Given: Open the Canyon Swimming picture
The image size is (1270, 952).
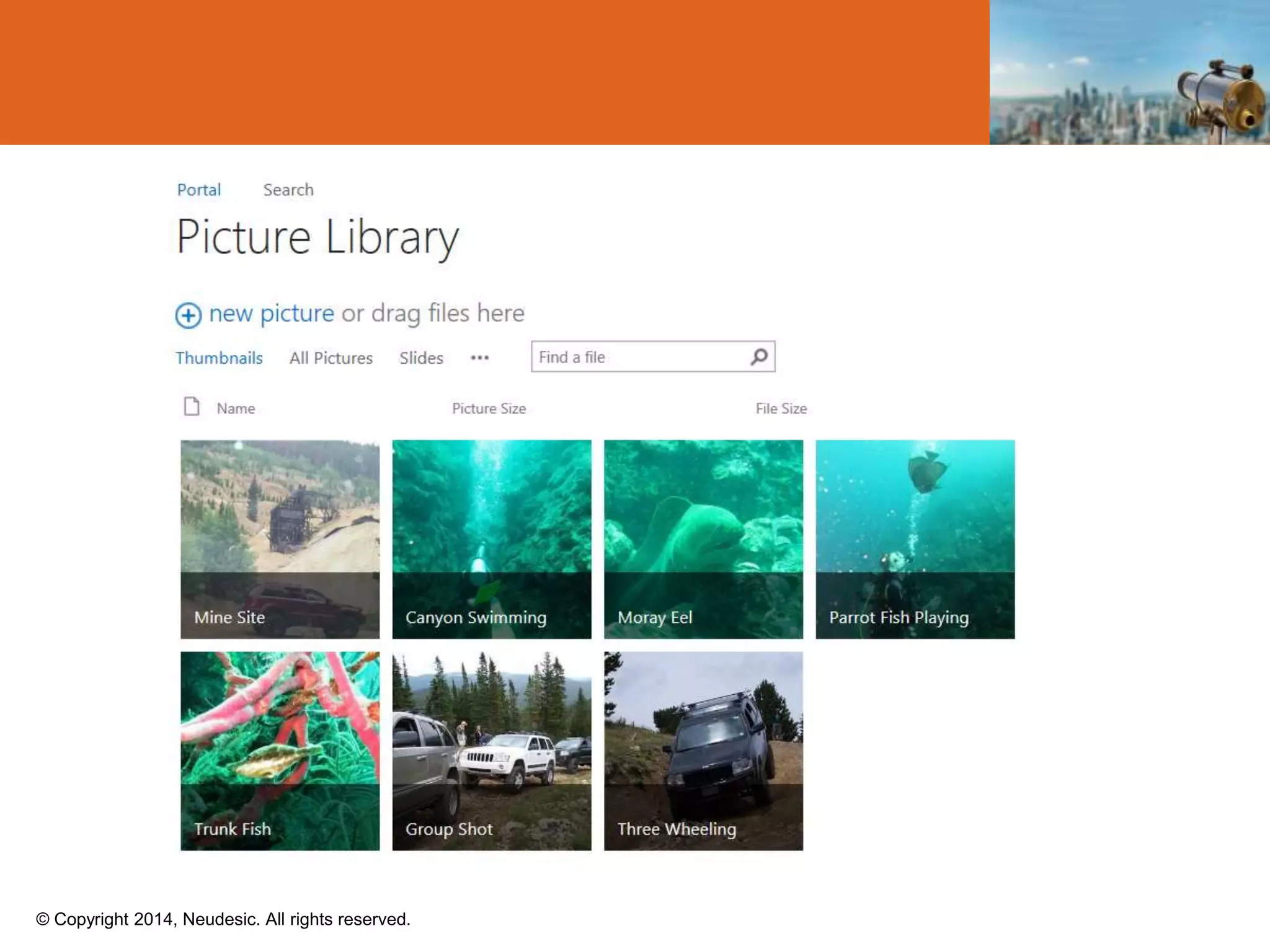Looking at the screenshot, I should click(x=492, y=539).
